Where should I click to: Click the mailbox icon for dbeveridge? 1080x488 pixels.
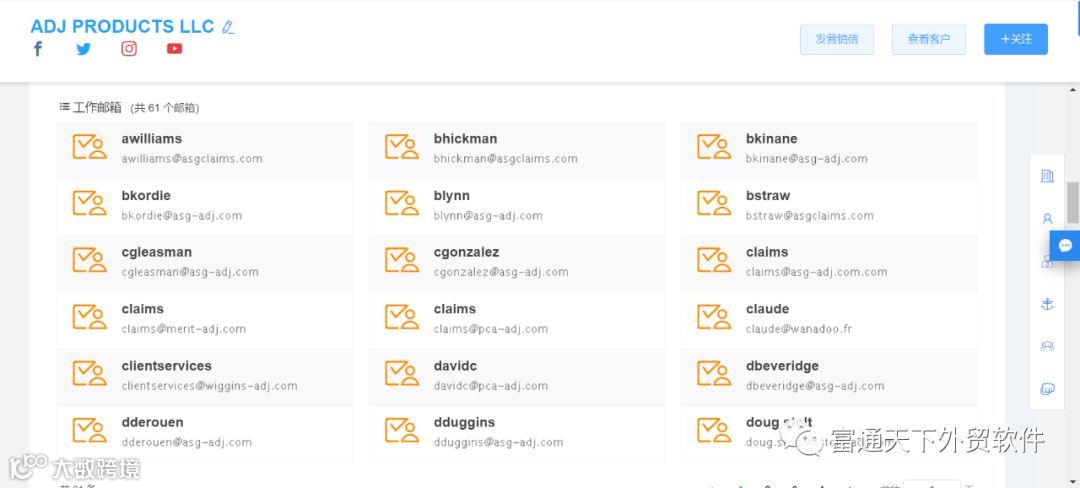[x=714, y=374]
